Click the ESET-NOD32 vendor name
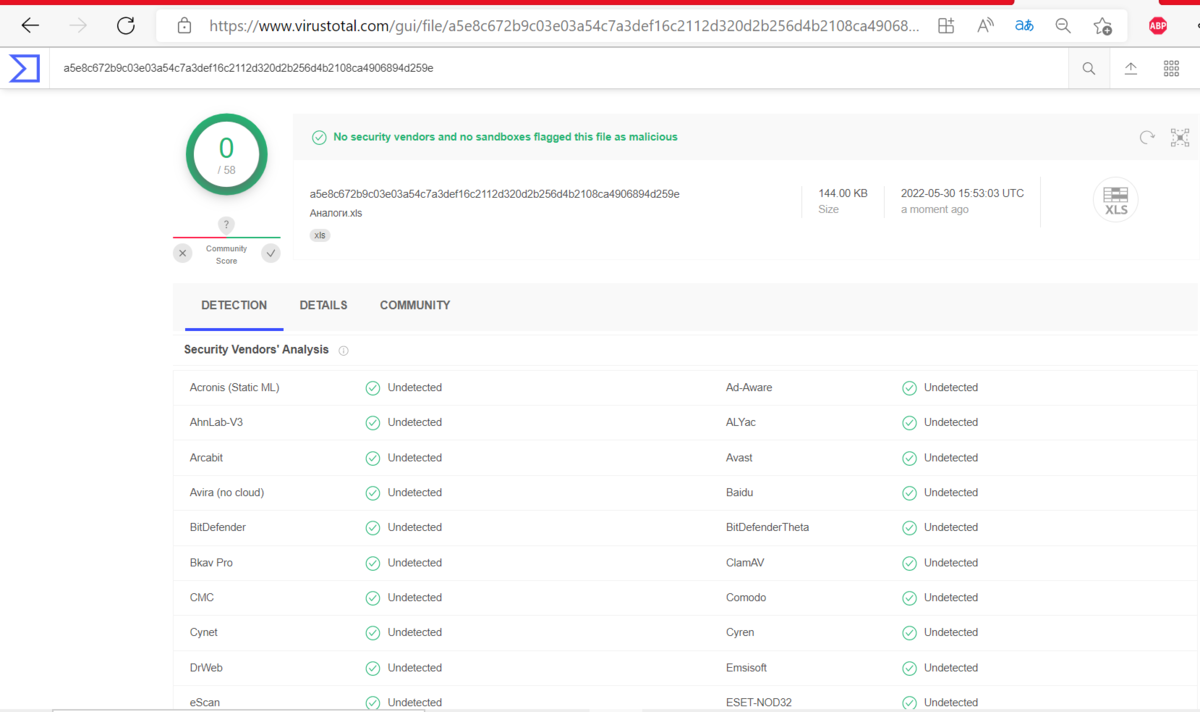 point(758,702)
